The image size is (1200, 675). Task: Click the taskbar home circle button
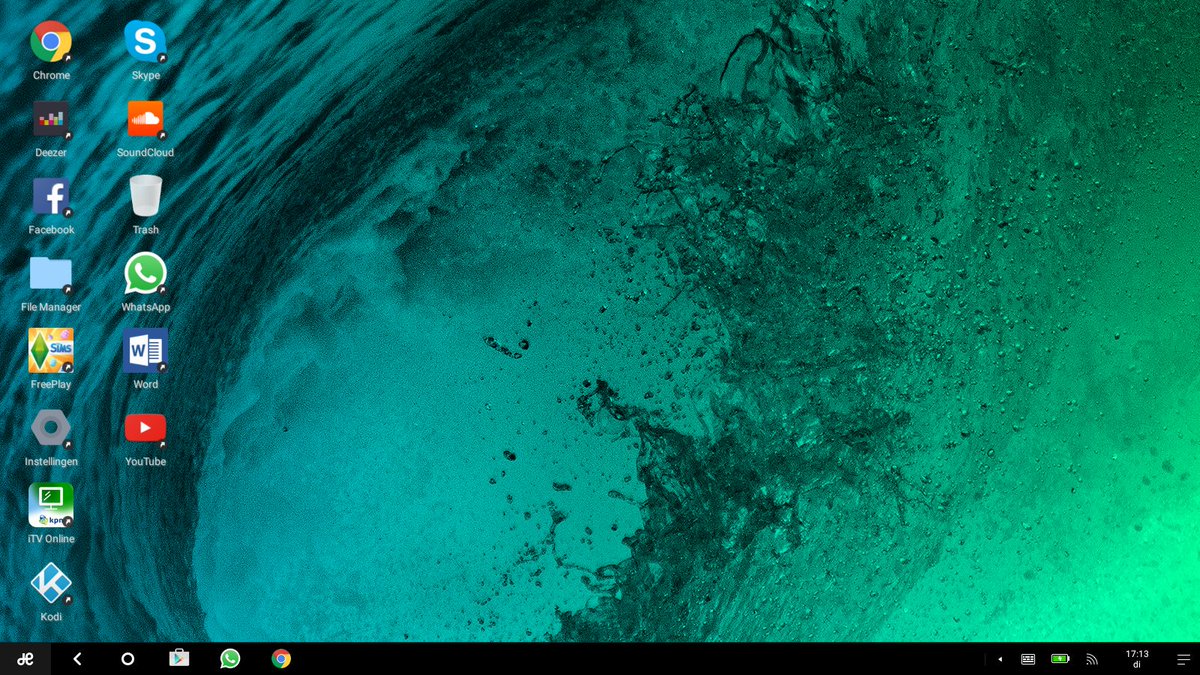point(127,659)
